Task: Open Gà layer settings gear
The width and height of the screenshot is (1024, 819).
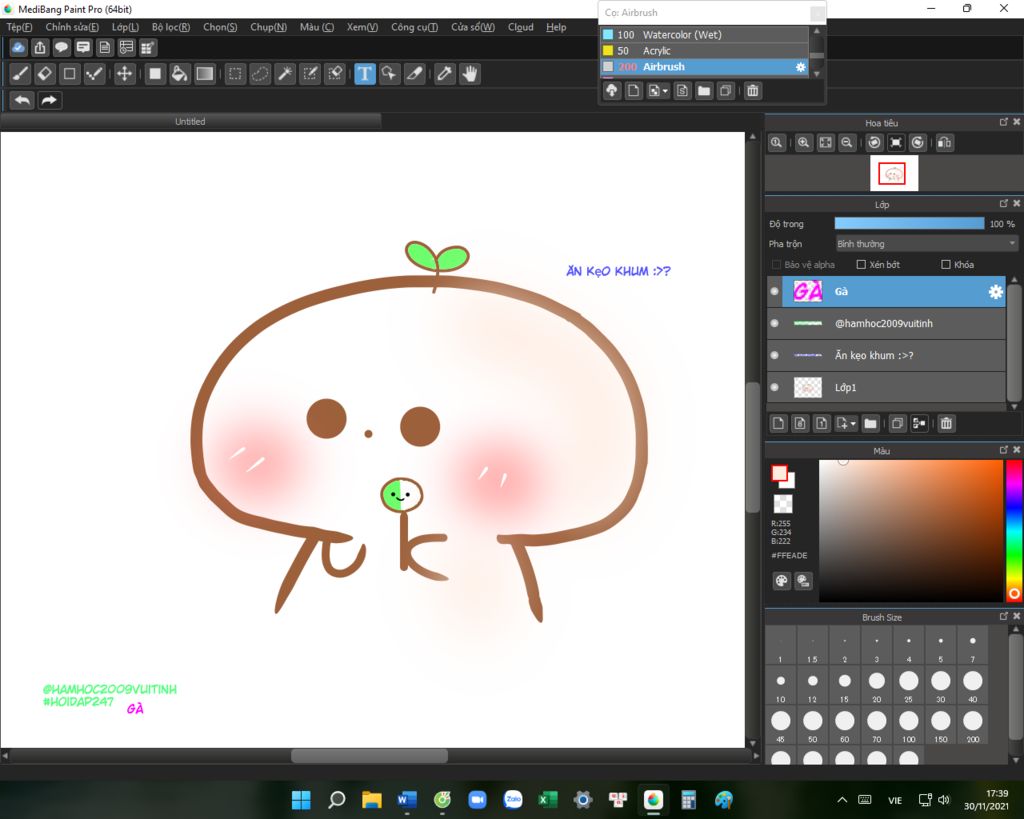Action: (x=995, y=292)
